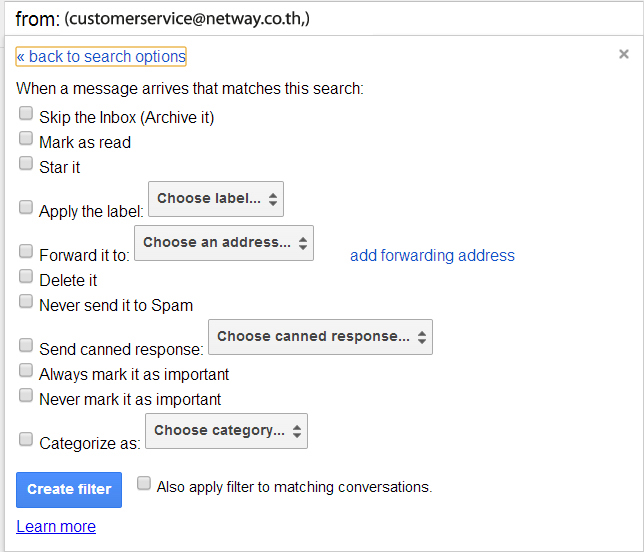Open the Choose label dropdown

point(216,199)
